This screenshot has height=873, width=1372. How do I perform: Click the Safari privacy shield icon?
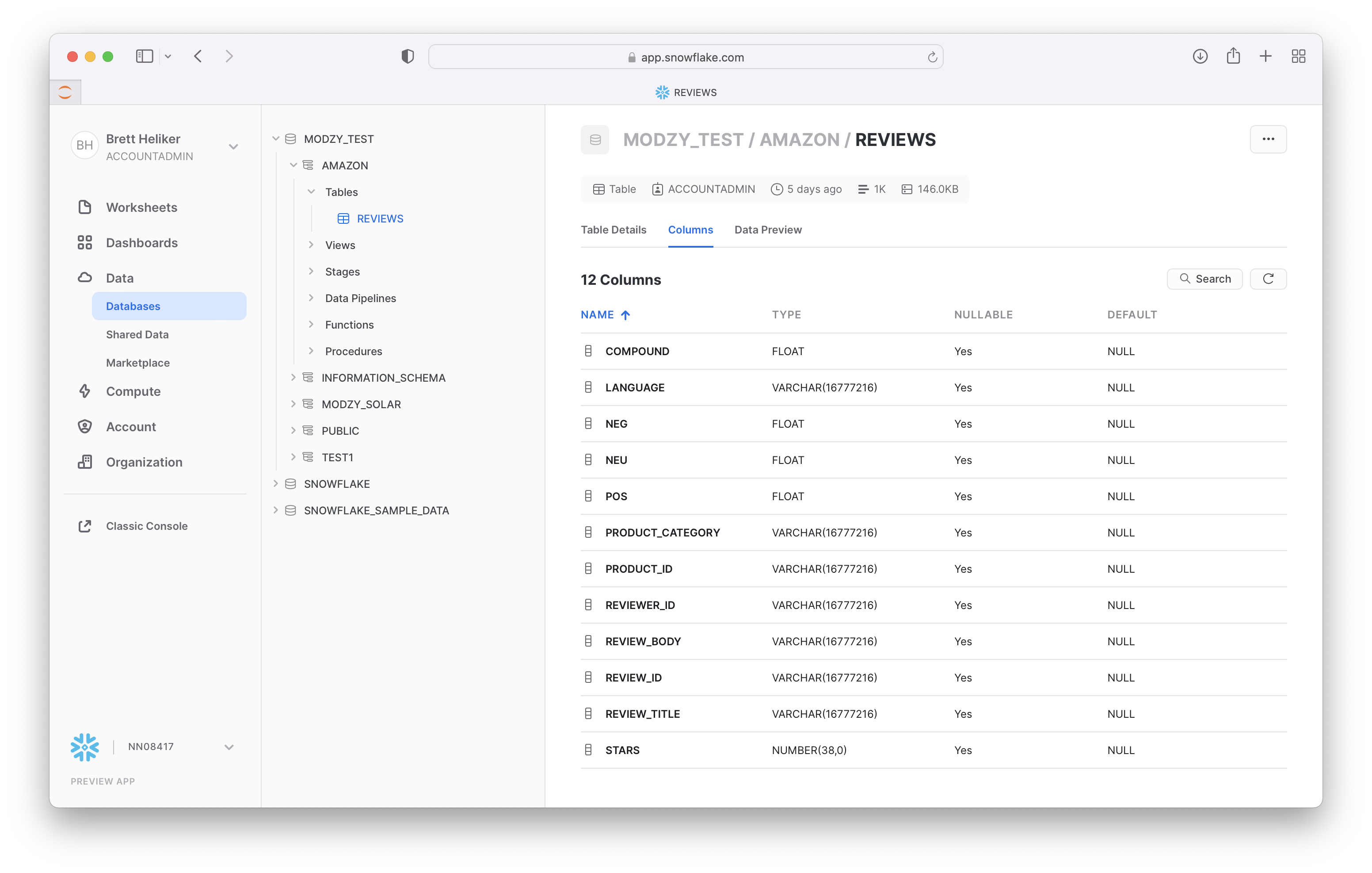(408, 57)
